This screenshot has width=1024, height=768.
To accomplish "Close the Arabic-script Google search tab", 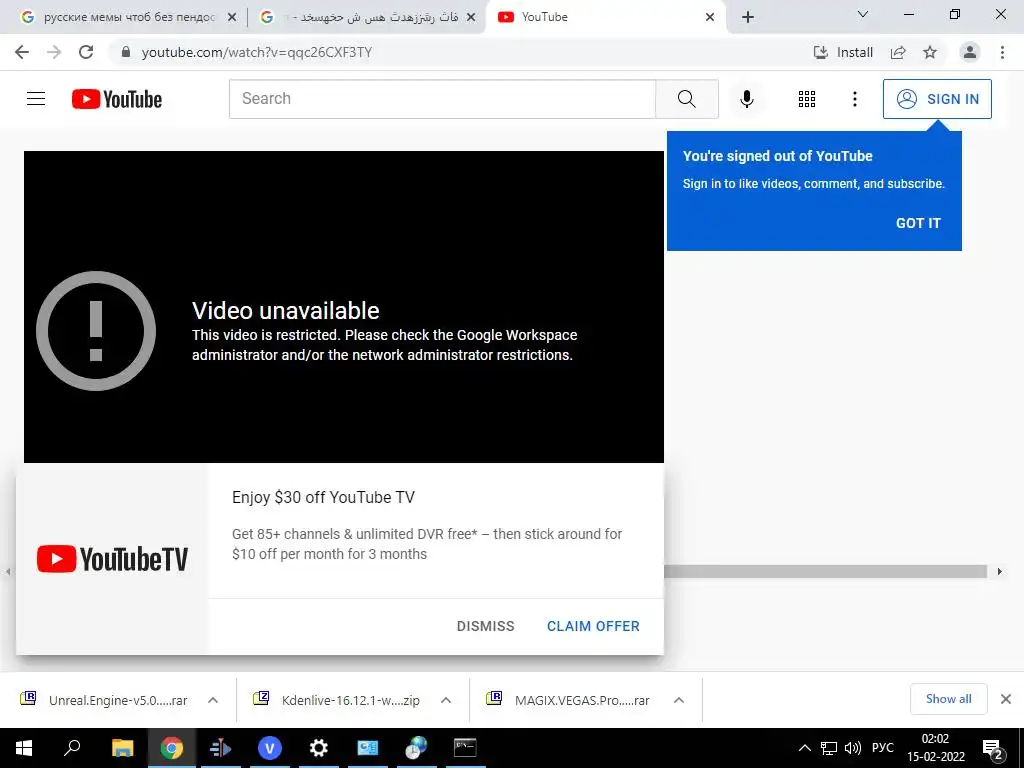I will click(x=471, y=17).
